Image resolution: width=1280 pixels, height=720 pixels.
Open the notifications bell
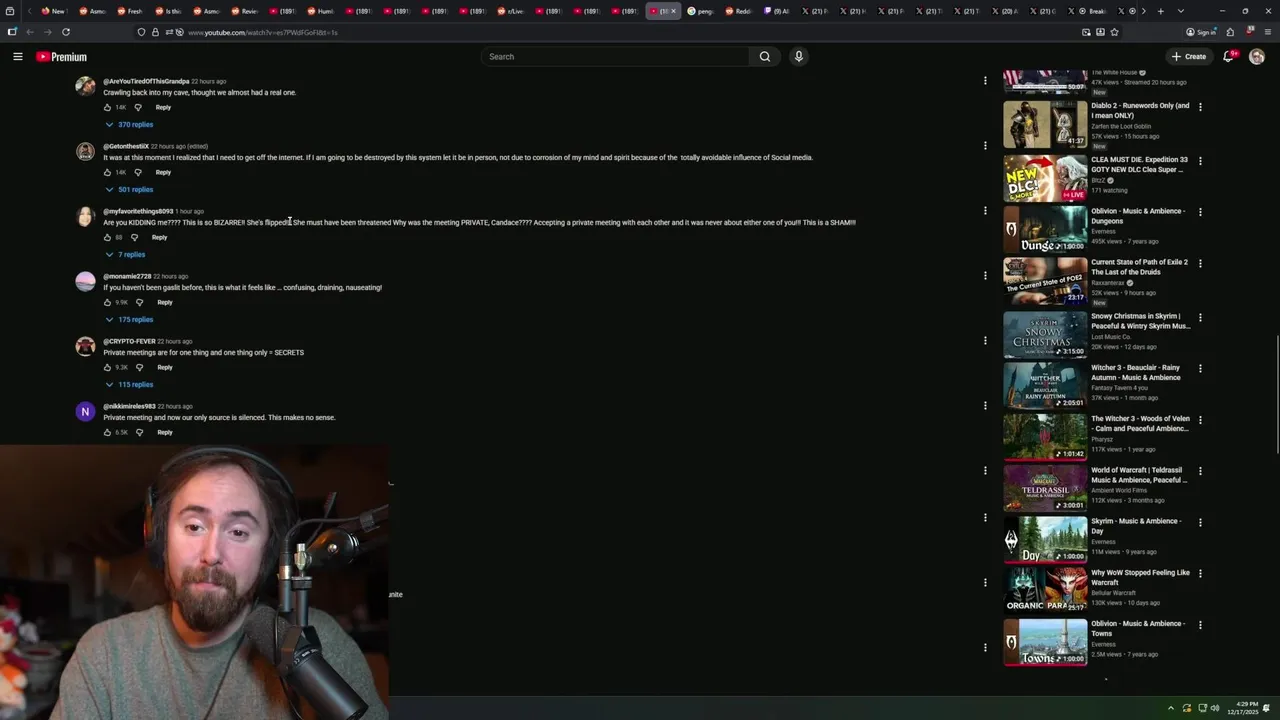click(1228, 57)
